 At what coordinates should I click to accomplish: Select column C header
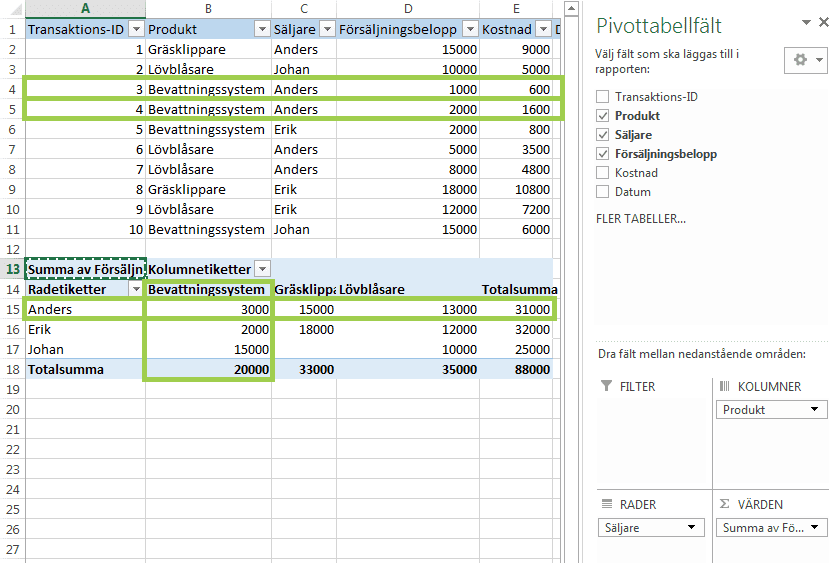[304, 8]
